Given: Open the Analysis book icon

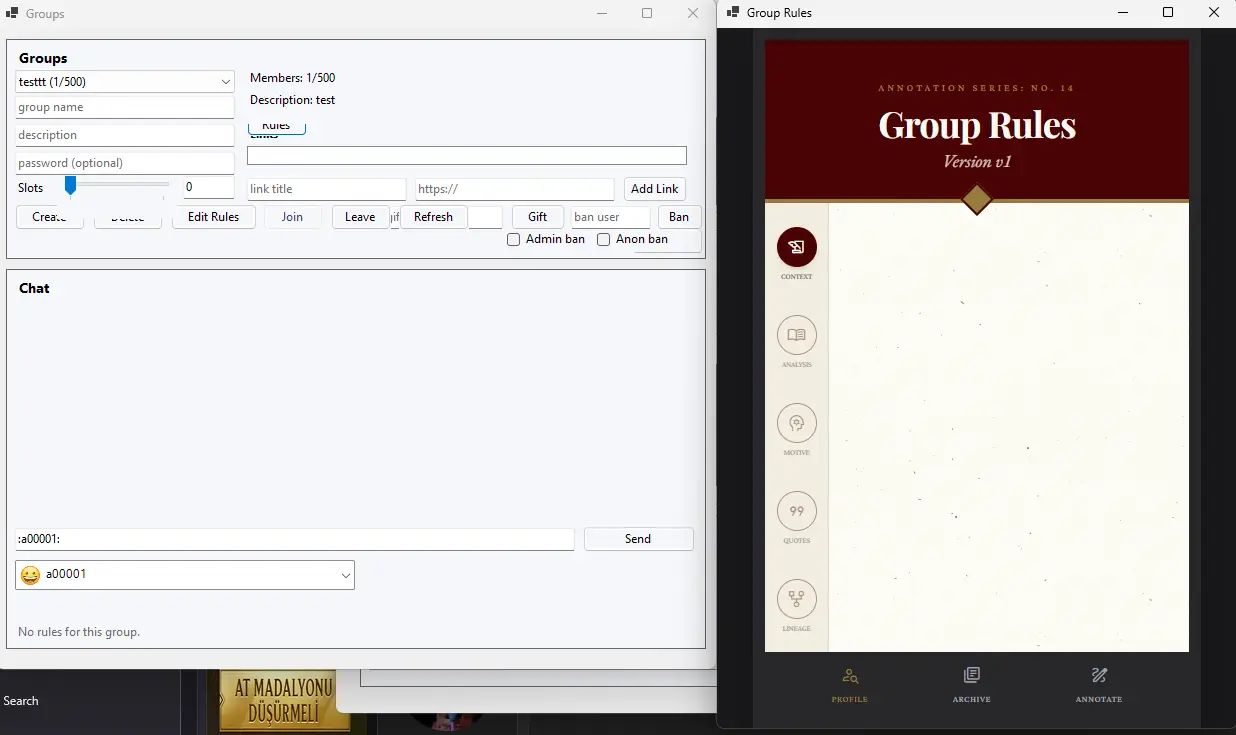Looking at the screenshot, I should pyautogui.click(x=796, y=335).
